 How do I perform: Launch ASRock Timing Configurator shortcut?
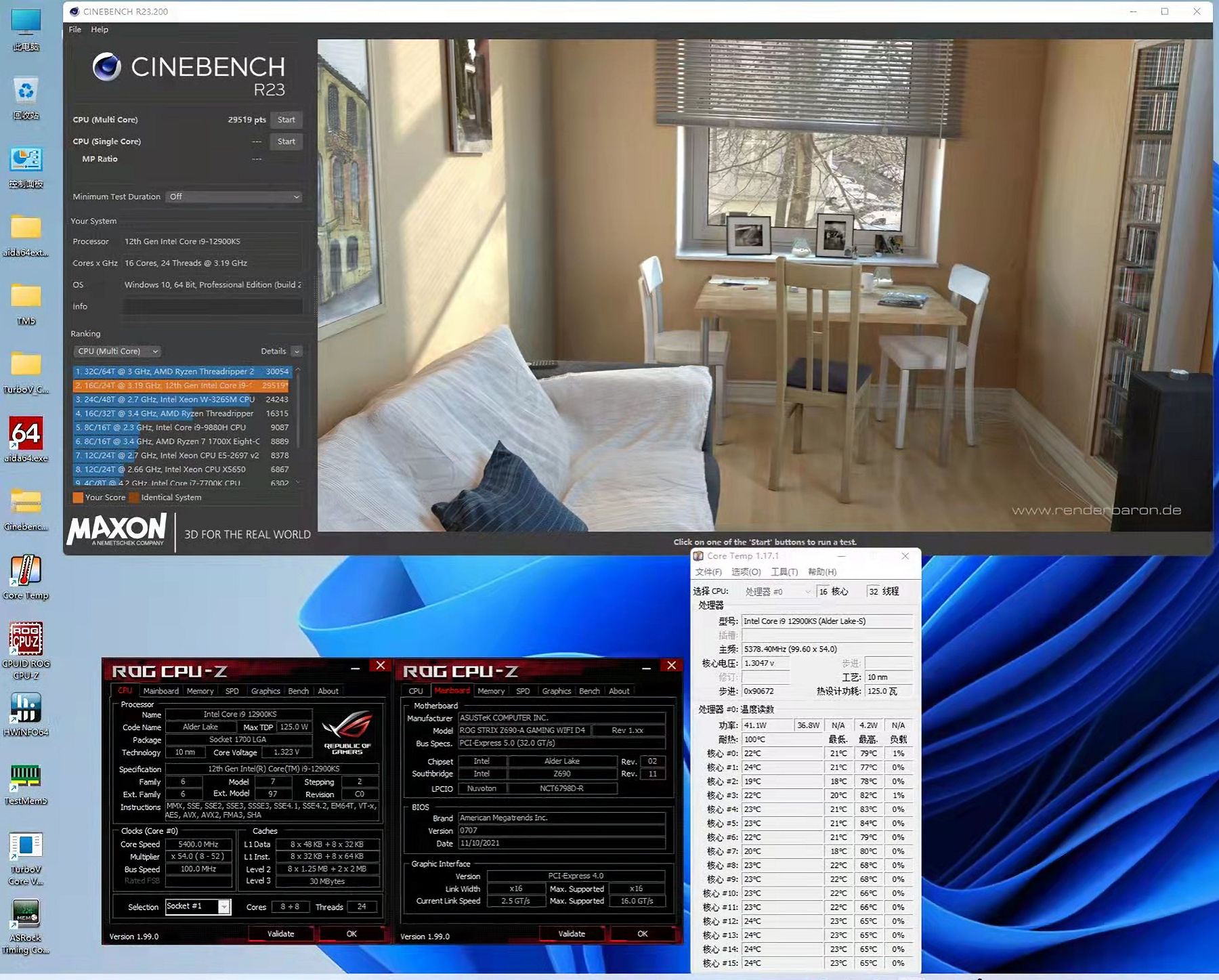click(x=26, y=927)
